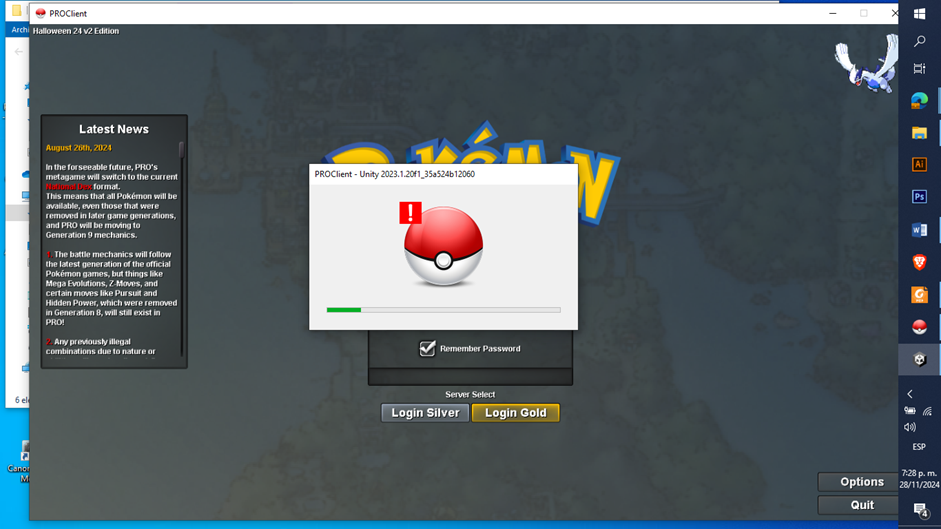
Task: Click the Lugia sprite in the top corner
Action: pyautogui.click(x=867, y=64)
